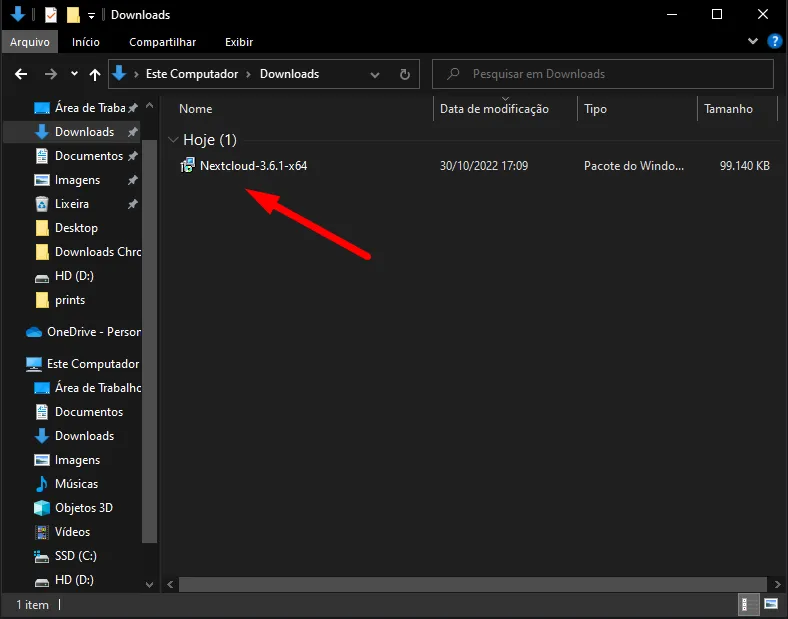Click the pin icon next to Lixeira
Screen dimensions: 788x619
(132, 204)
